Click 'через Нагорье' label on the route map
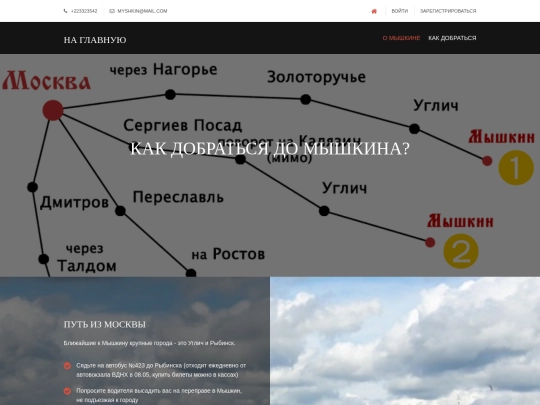Viewport: 540px width, 405px height. (163, 69)
